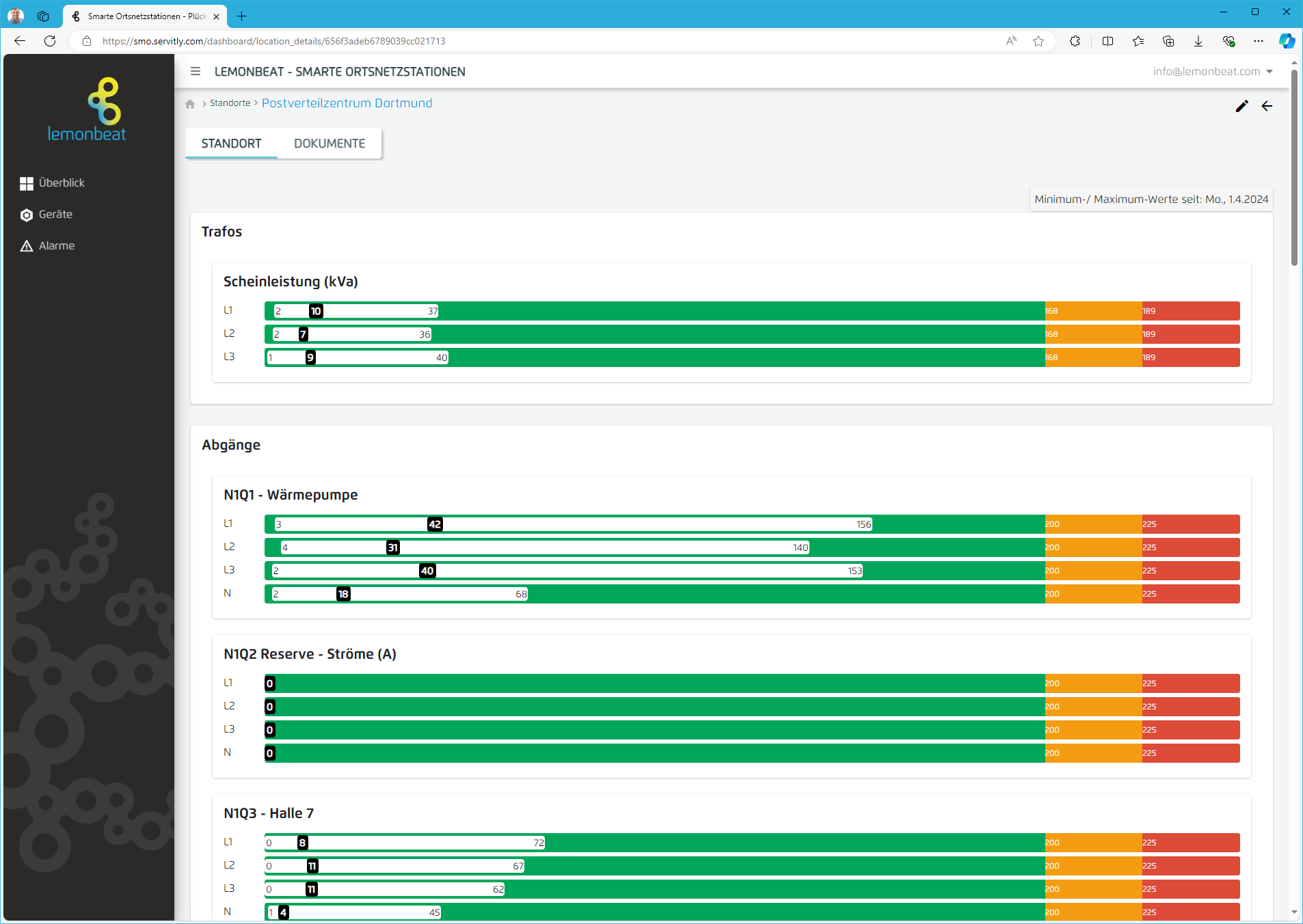Open the browser favorites list

[1138, 41]
